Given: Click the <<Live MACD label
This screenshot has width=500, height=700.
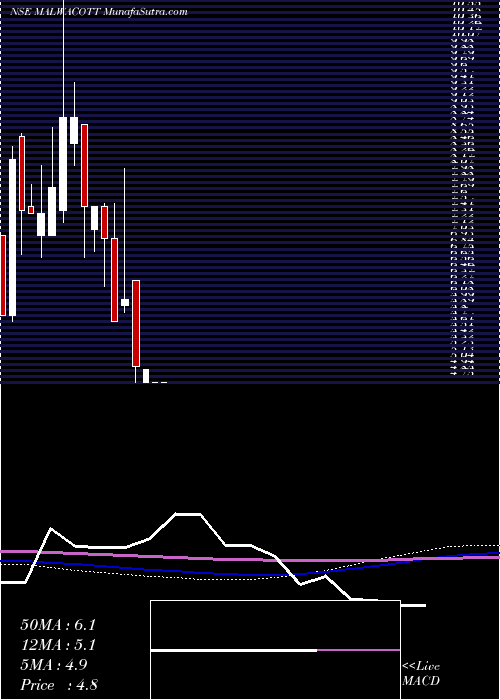Looking at the screenshot, I should pyautogui.click(x=421, y=674).
